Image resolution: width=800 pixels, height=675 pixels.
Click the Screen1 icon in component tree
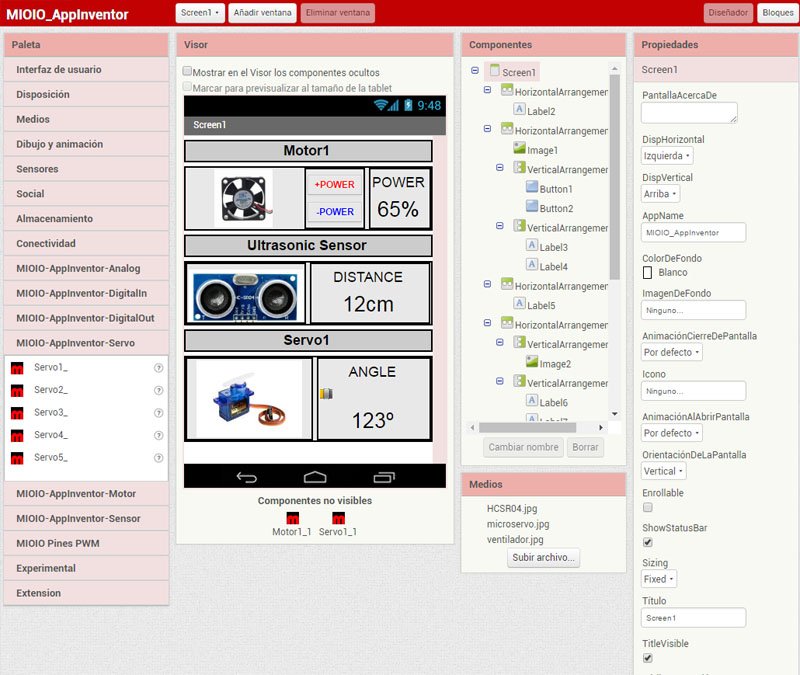(x=494, y=71)
